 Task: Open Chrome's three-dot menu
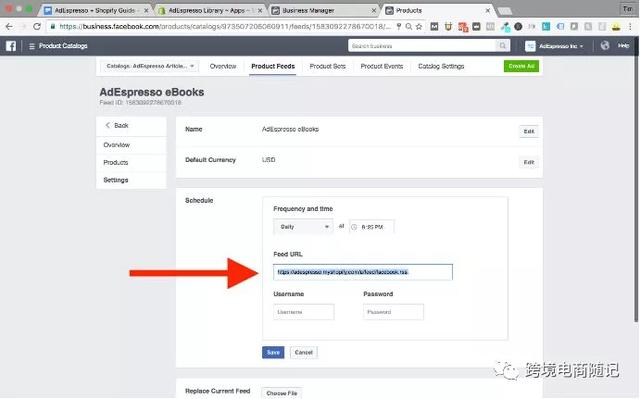pos(631,27)
